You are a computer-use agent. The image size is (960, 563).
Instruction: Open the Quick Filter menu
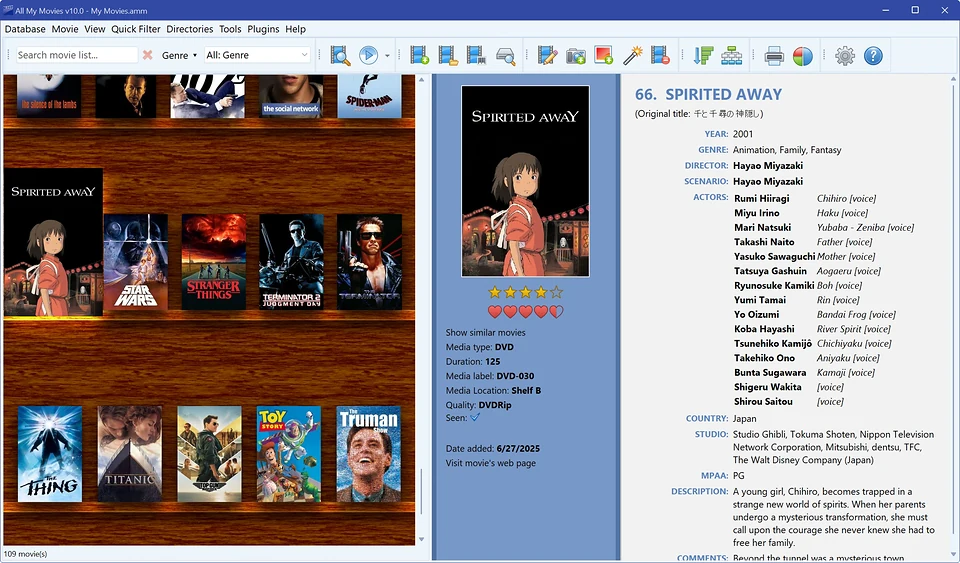click(x=136, y=29)
